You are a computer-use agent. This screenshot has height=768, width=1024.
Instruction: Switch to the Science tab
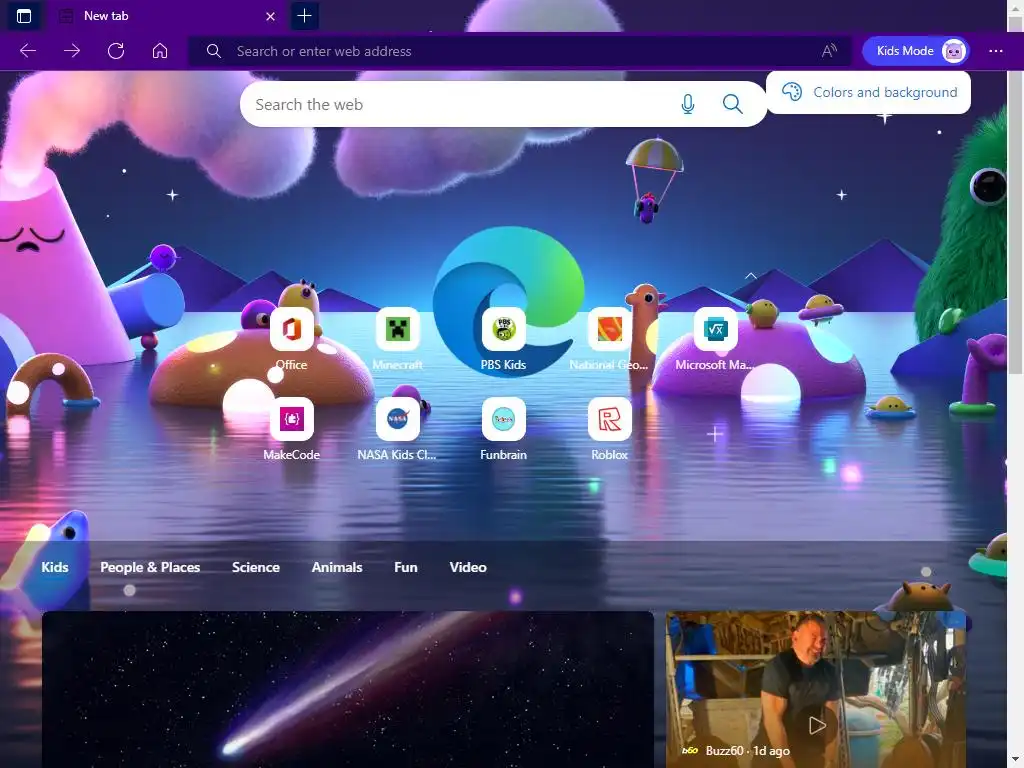255,567
